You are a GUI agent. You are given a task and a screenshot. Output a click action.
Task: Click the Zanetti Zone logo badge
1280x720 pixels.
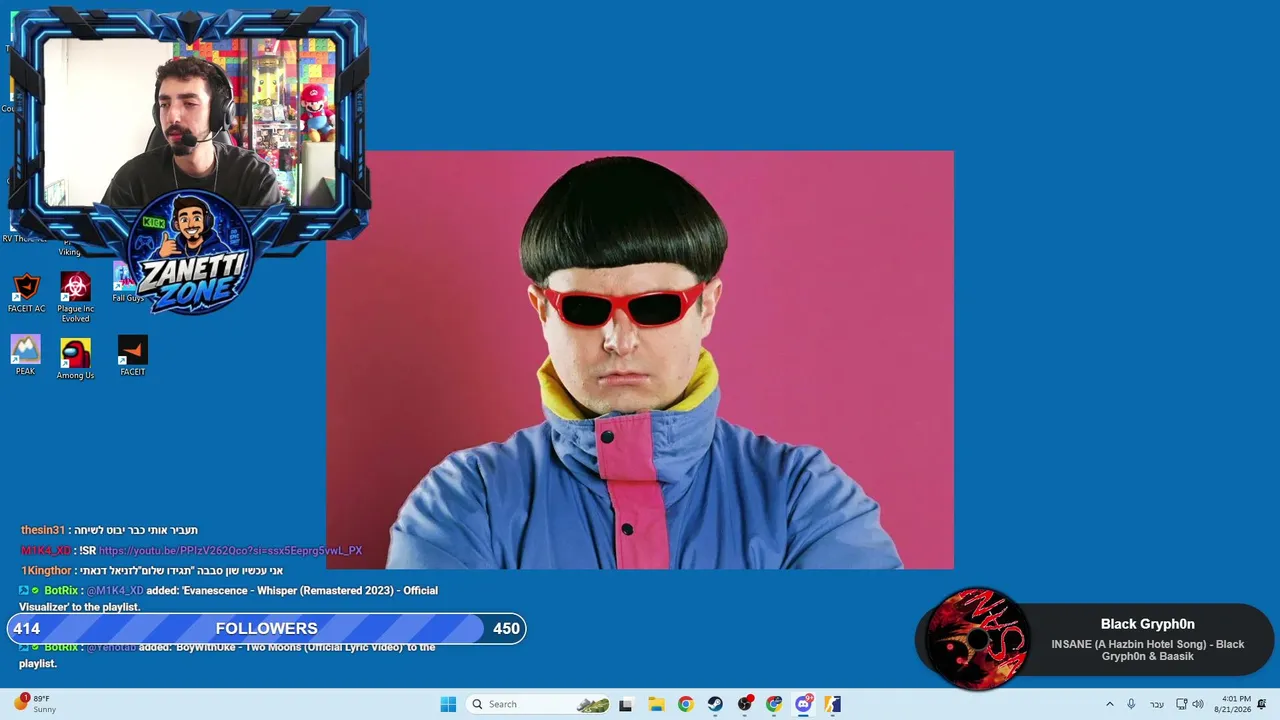(x=190, y=252)
